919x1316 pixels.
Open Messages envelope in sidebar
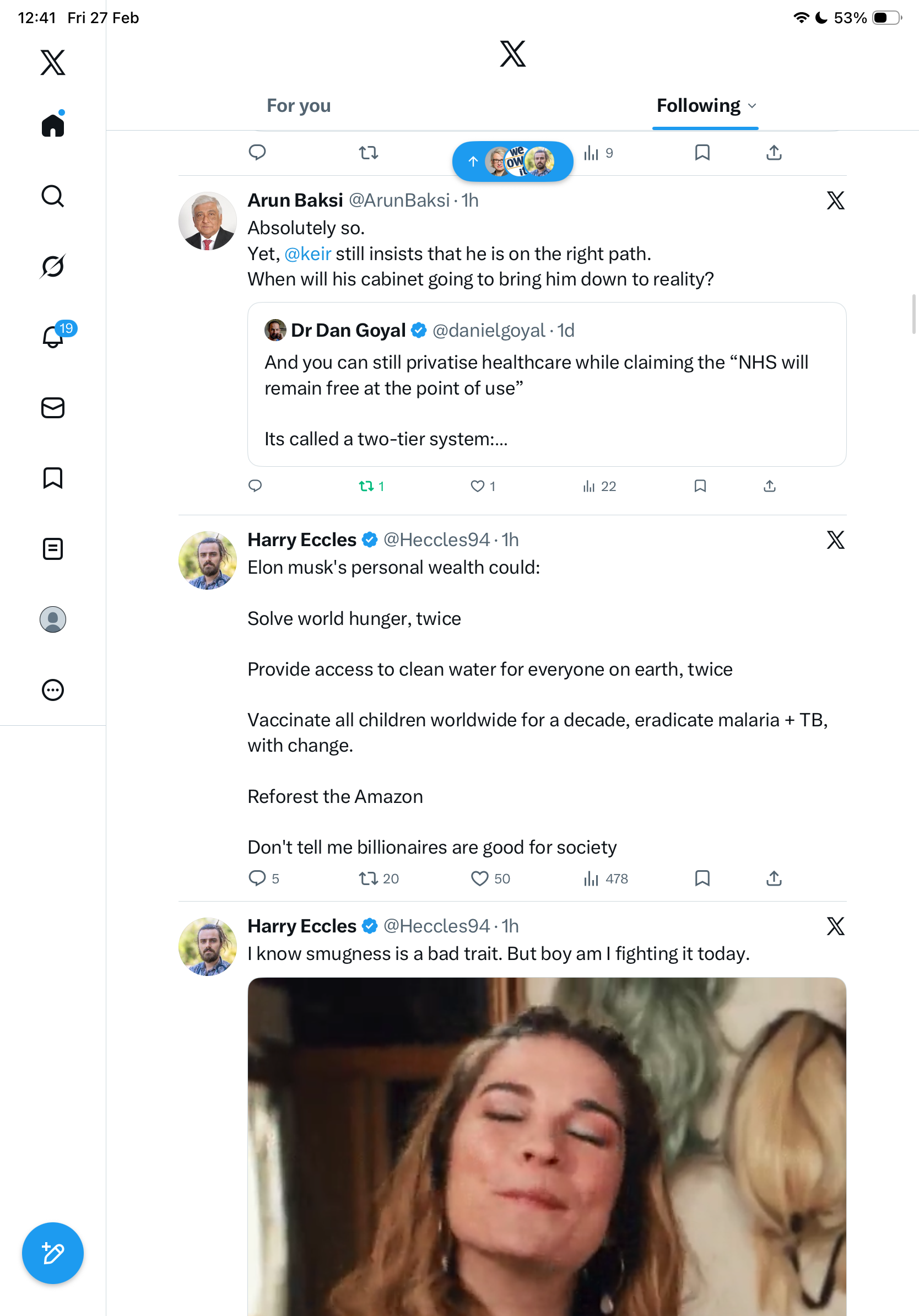coord(53,407)
